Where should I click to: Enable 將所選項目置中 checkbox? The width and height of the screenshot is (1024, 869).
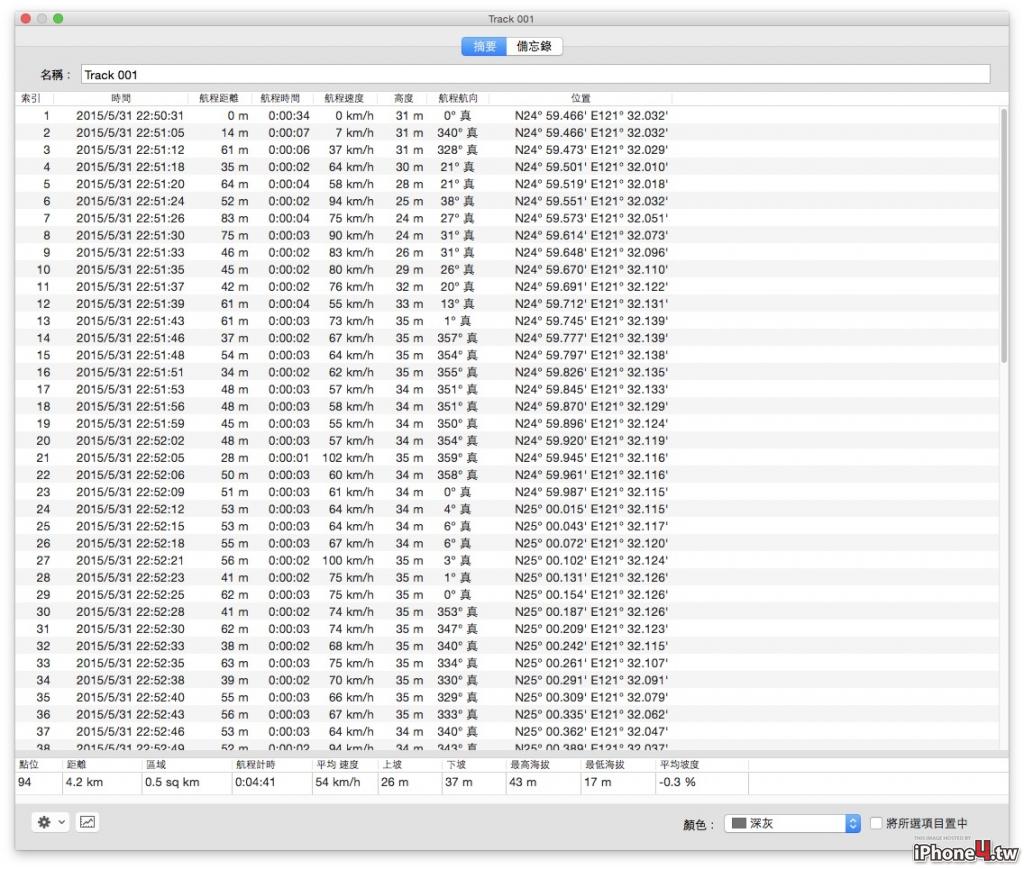[x=876, y=823]
